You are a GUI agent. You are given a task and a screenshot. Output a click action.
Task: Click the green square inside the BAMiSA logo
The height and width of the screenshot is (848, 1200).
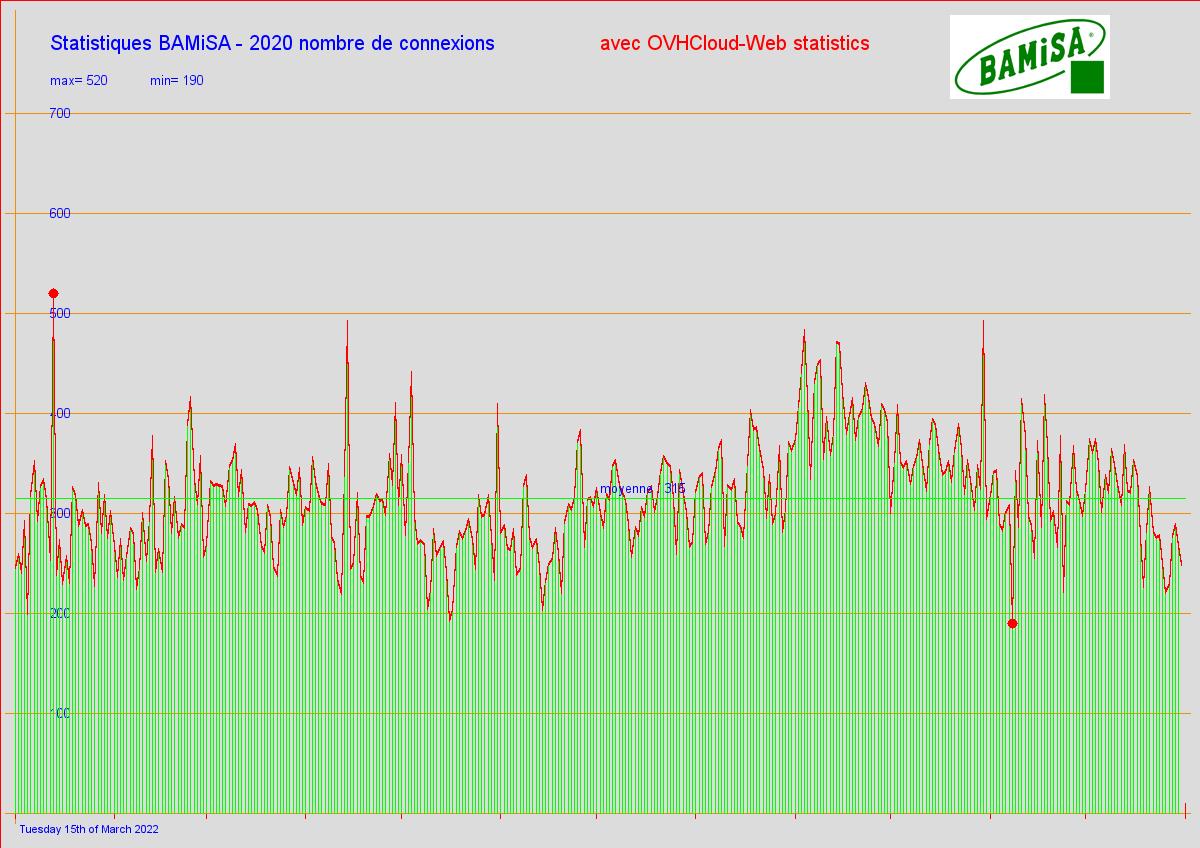[1087, 78]
